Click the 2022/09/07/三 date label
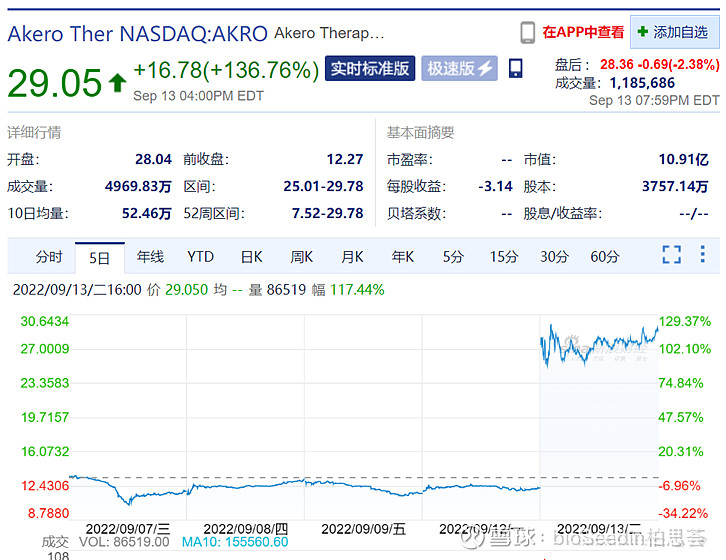 pos(128,529)
